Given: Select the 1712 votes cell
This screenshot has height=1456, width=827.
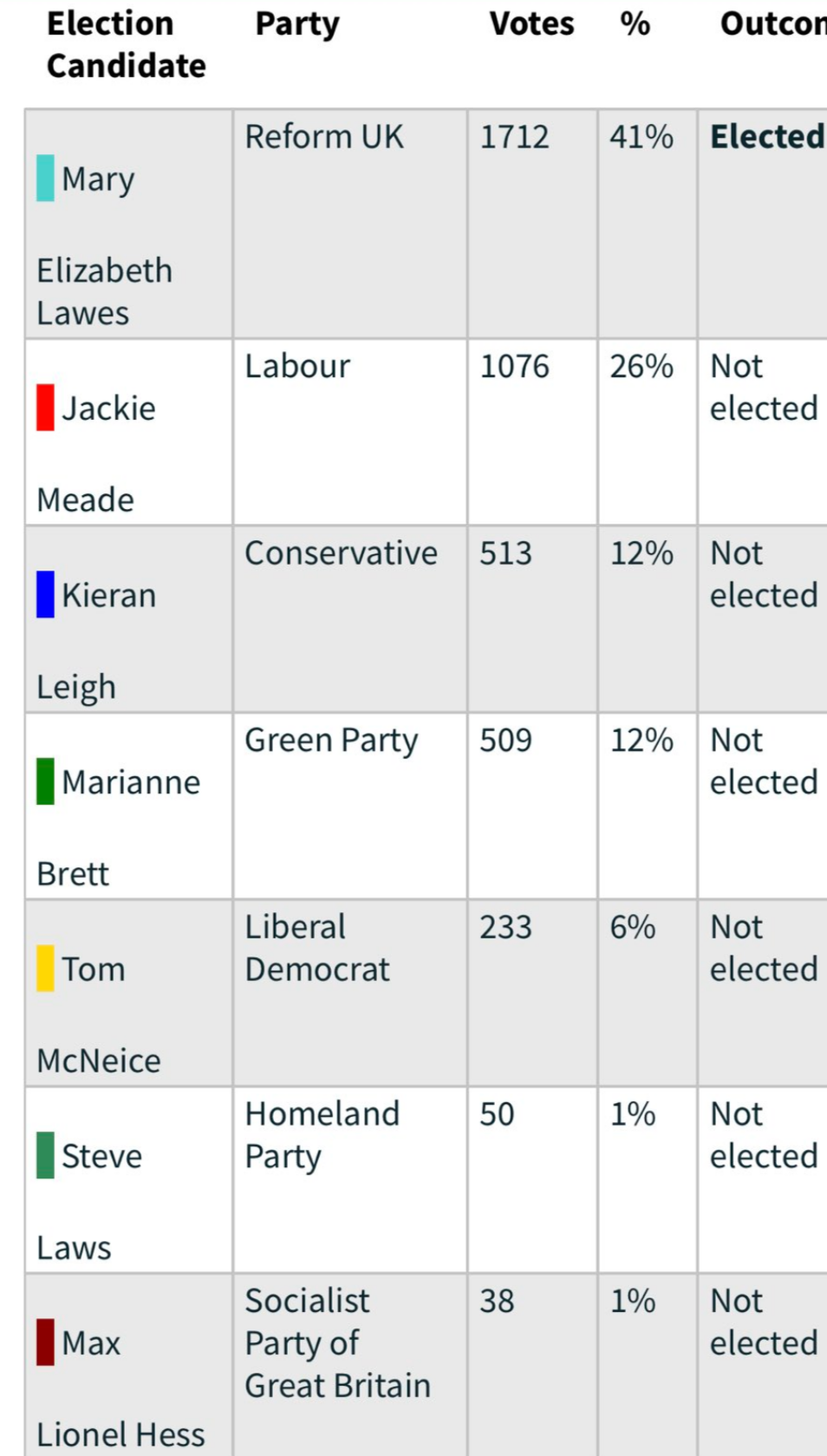Looking at the screenshot, I should (x=514, y=137).
